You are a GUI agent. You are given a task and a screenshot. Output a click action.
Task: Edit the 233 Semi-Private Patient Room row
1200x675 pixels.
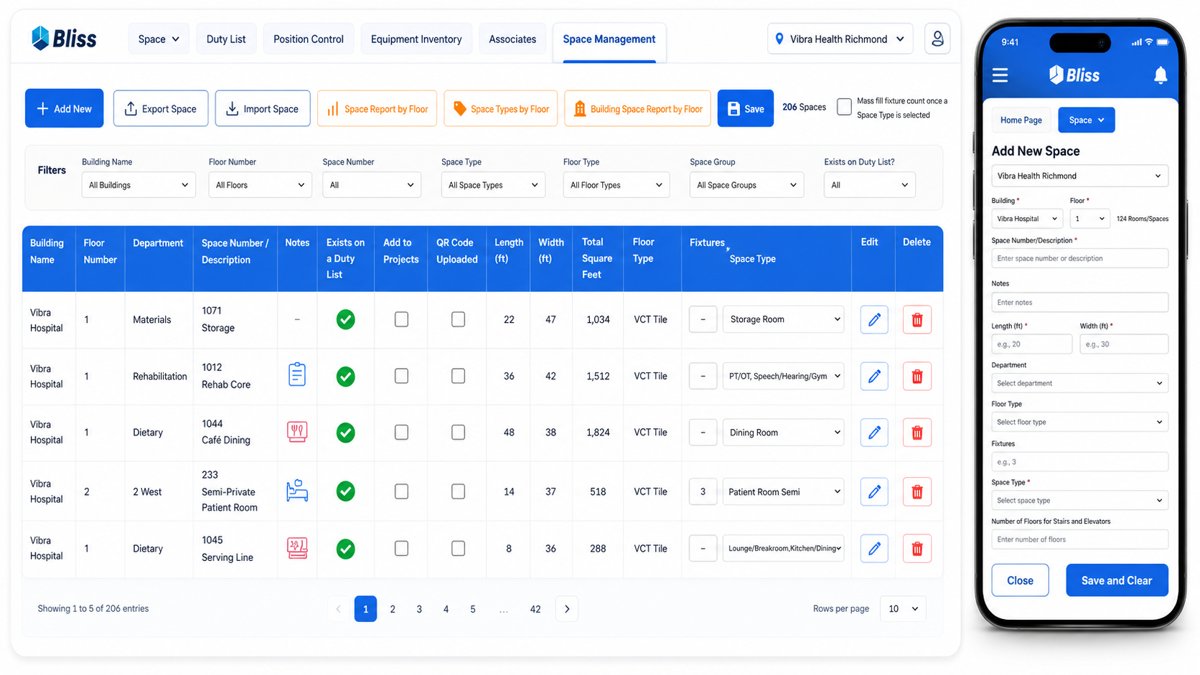click(874, 492)
